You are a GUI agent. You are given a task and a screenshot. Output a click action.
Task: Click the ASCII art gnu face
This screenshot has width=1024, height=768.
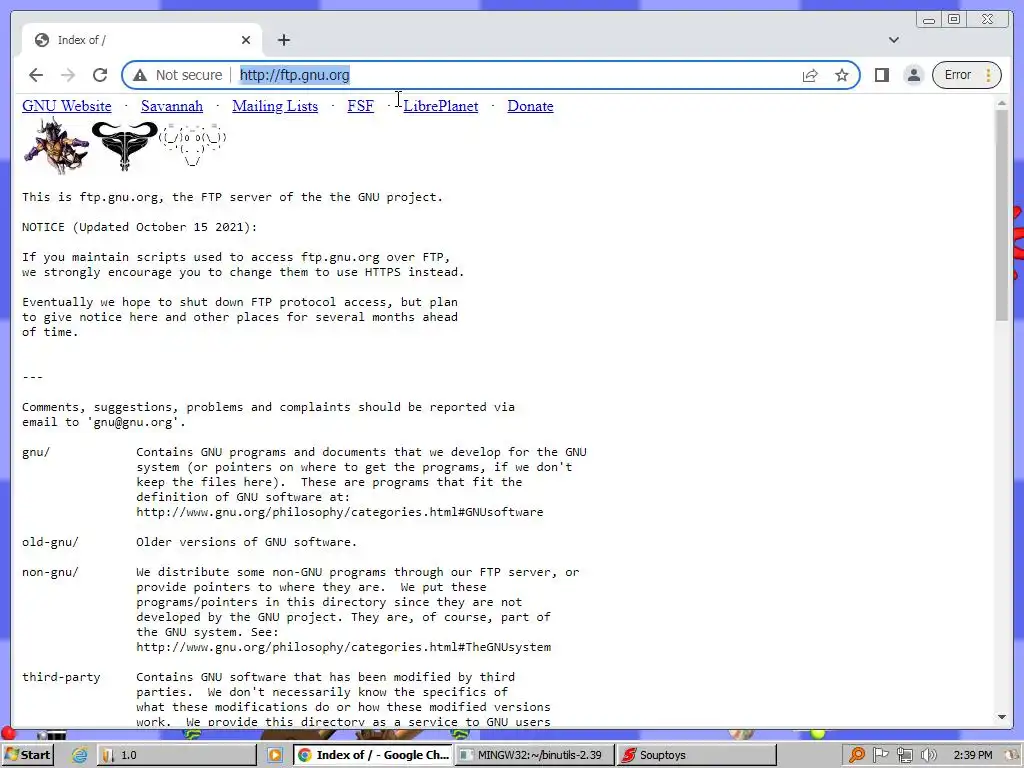[192, 144]
